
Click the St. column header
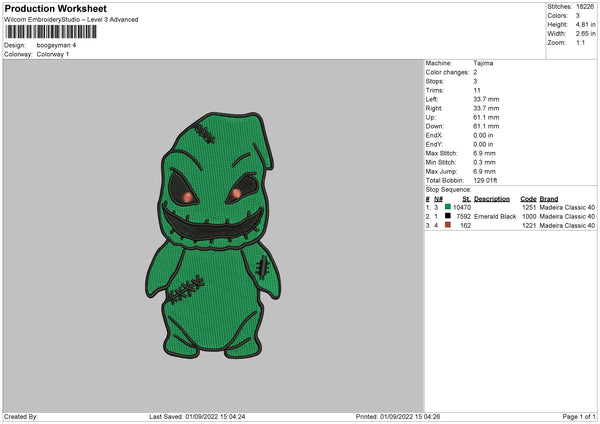point(466,198)
